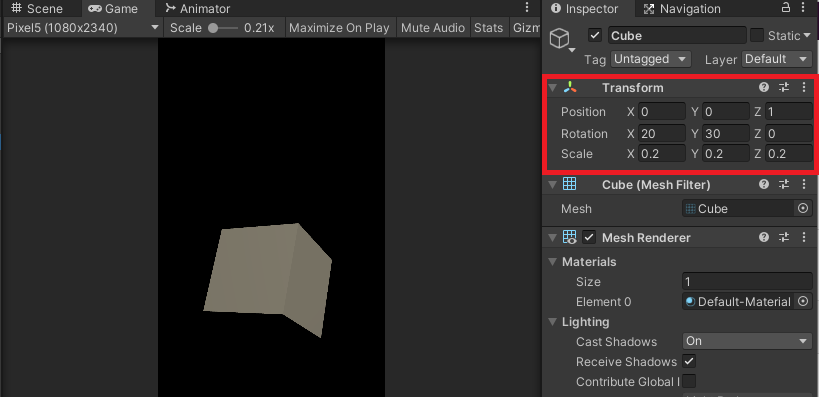Open the Cast Shadows dropdown
This screenshot has height=397, width=819.
tap(747, 341)
